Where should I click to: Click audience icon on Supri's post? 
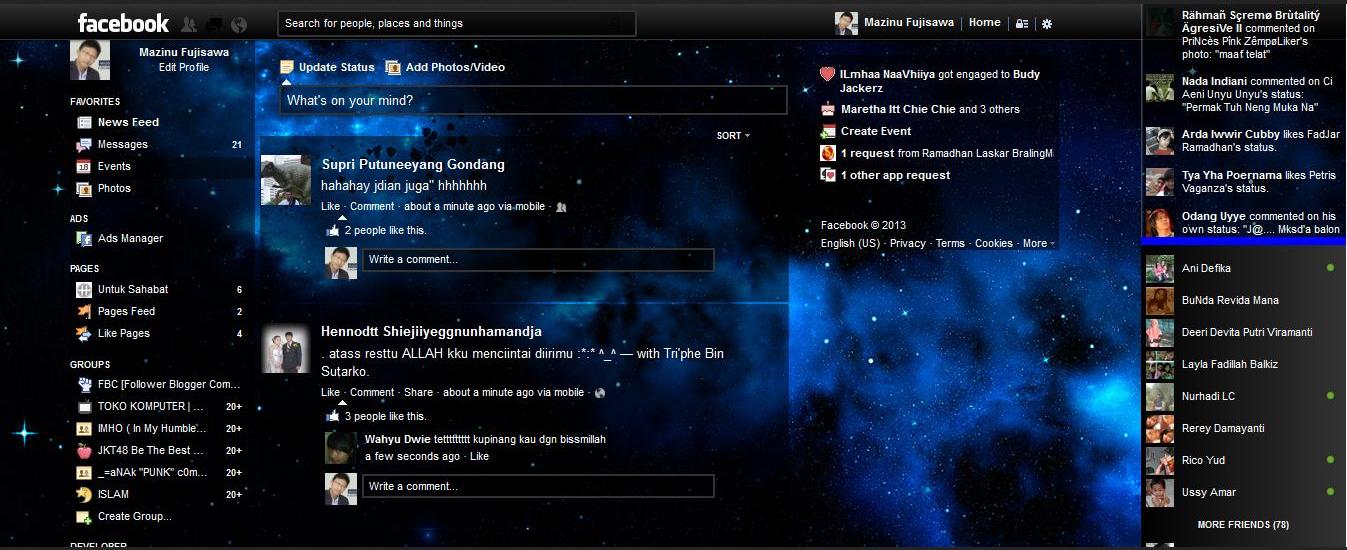tap(561, 207)
